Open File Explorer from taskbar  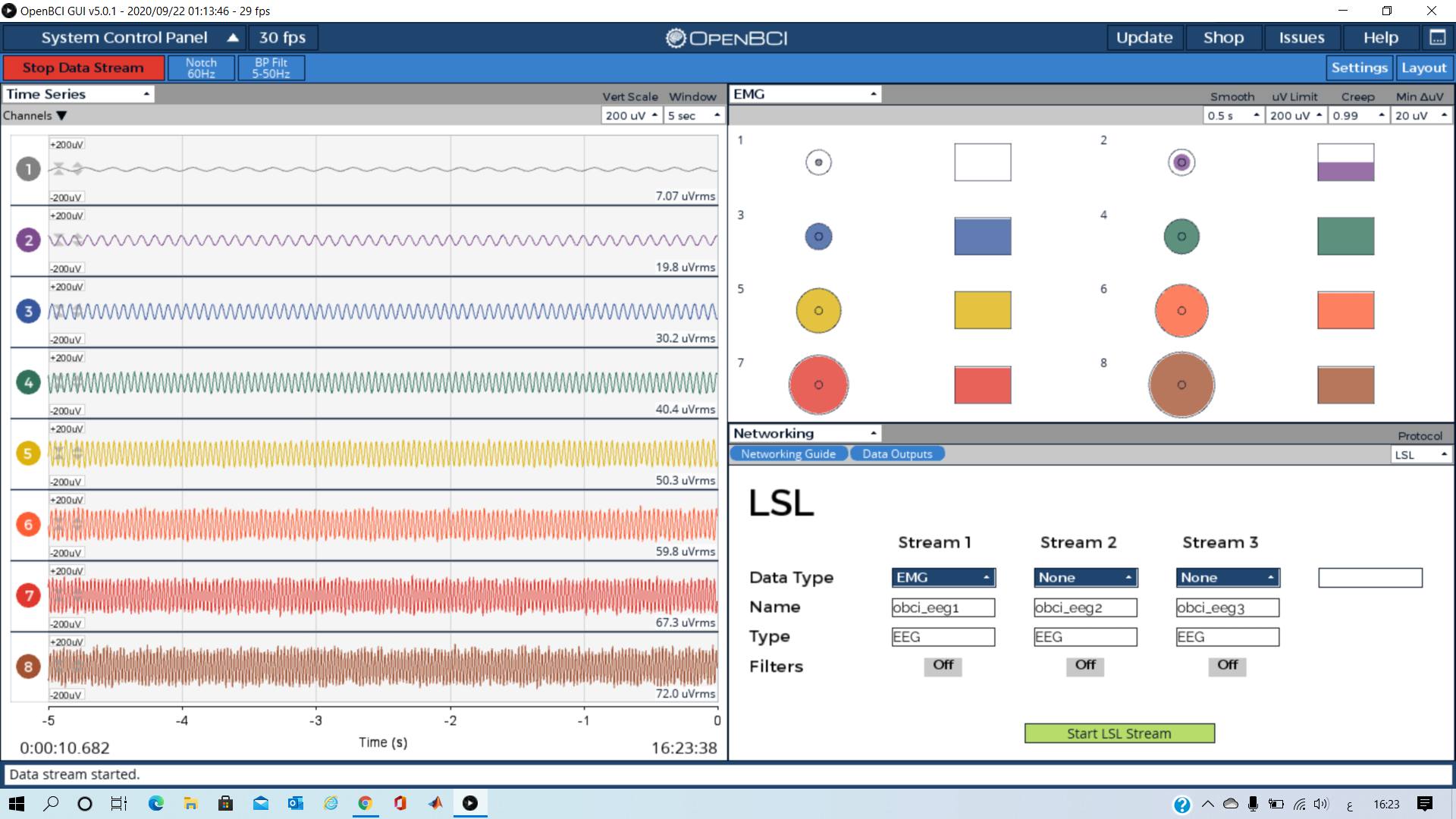[190, 804]
